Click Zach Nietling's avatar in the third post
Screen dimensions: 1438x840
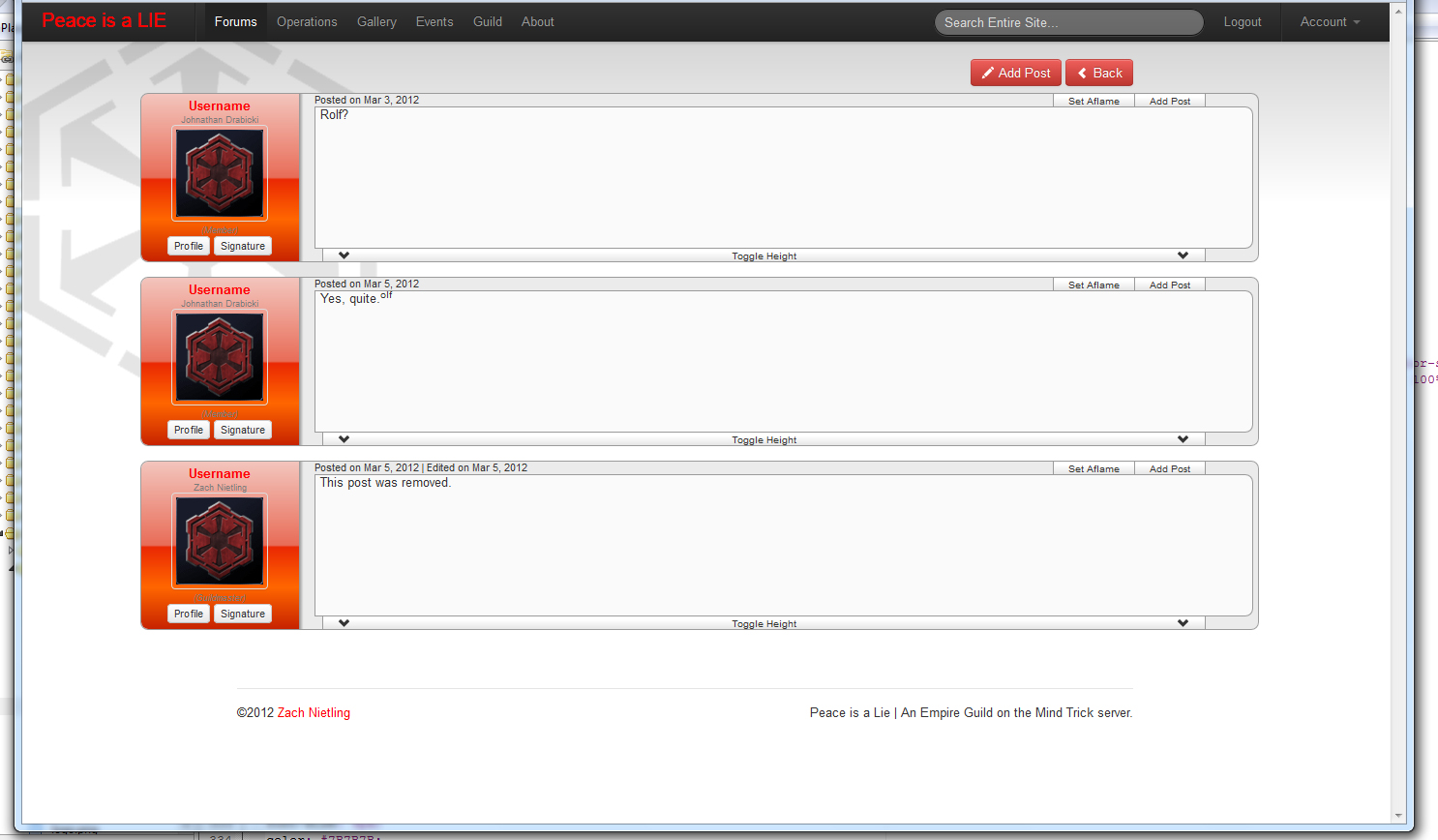220,541
